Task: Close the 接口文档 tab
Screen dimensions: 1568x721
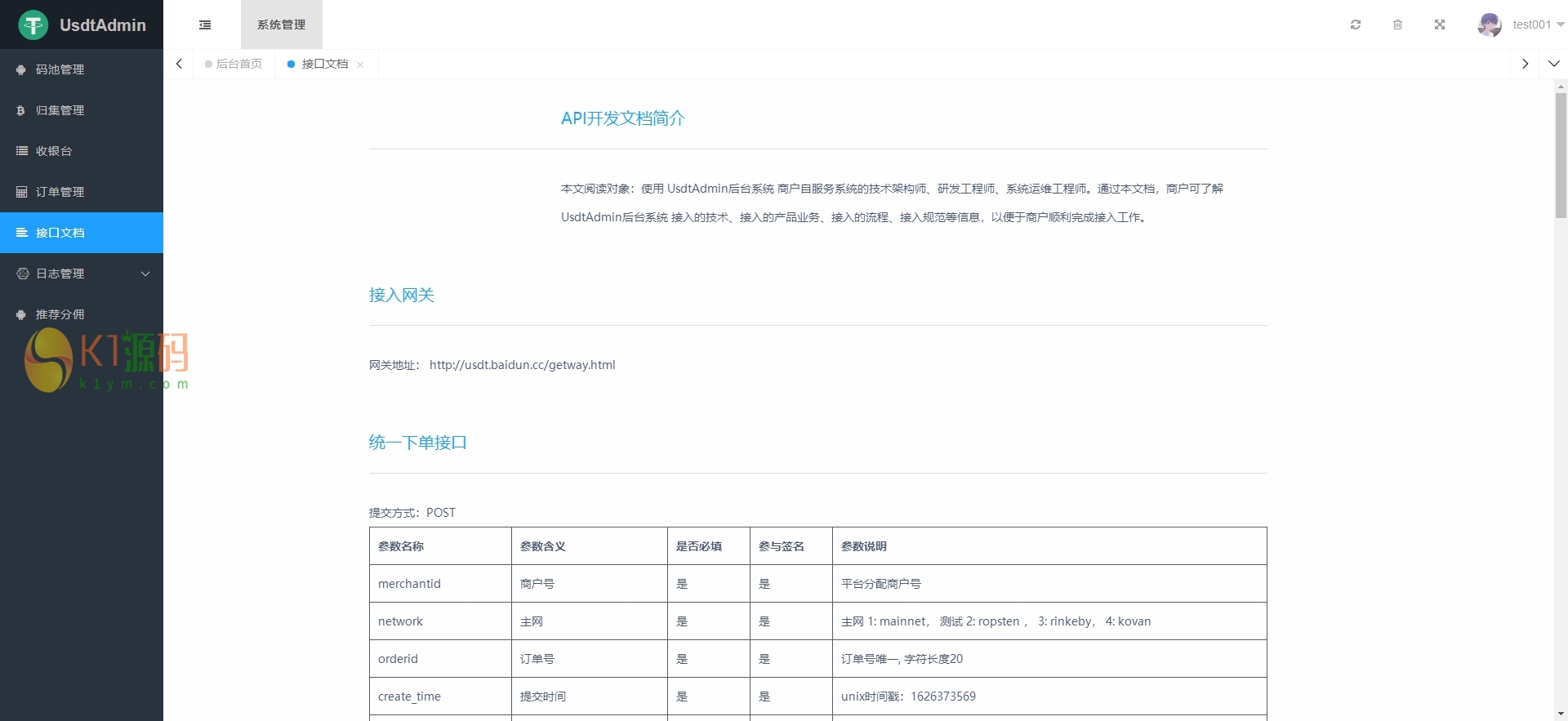Action: click(360, 65)
